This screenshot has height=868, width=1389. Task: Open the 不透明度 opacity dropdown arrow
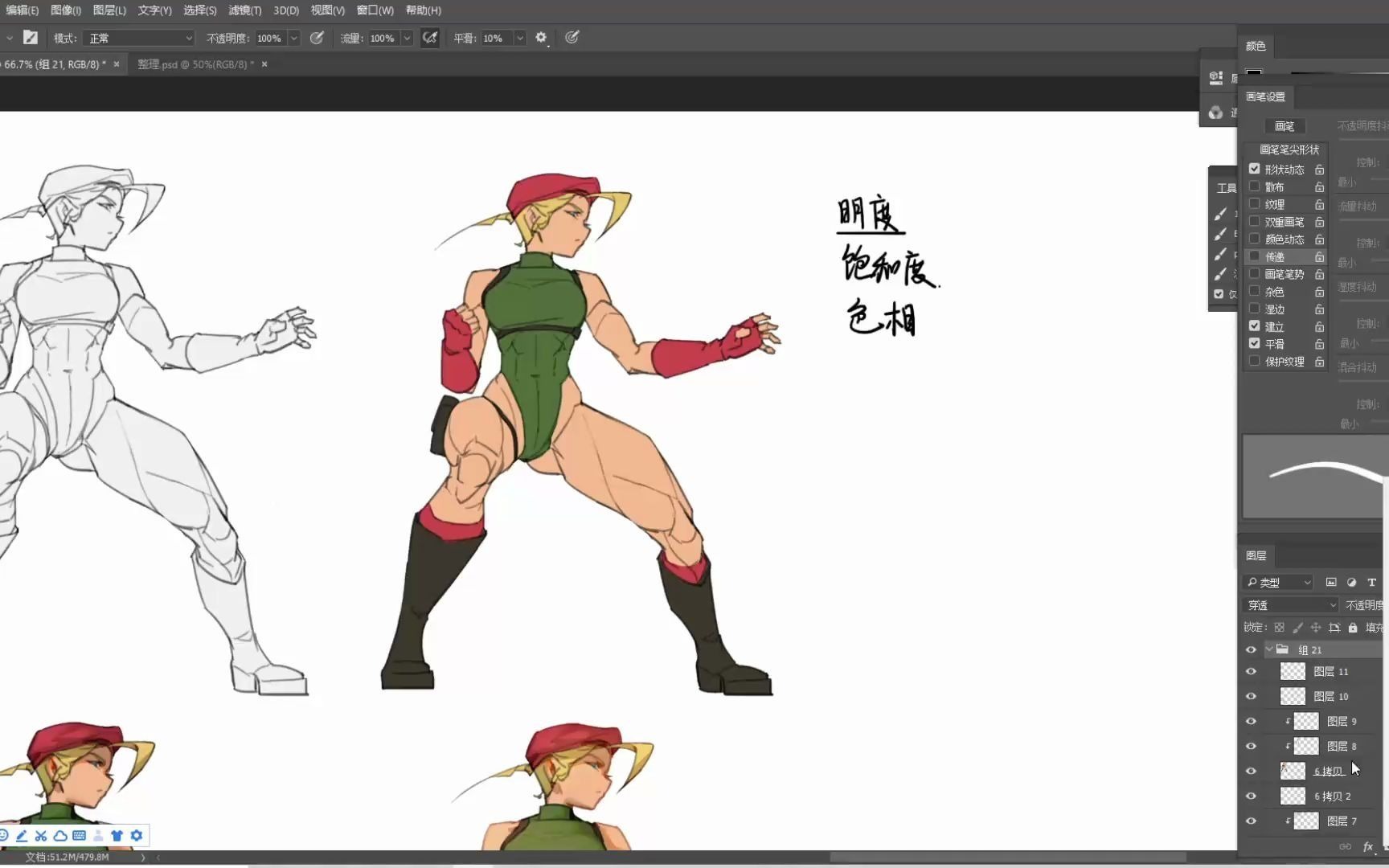pos(294,38)
